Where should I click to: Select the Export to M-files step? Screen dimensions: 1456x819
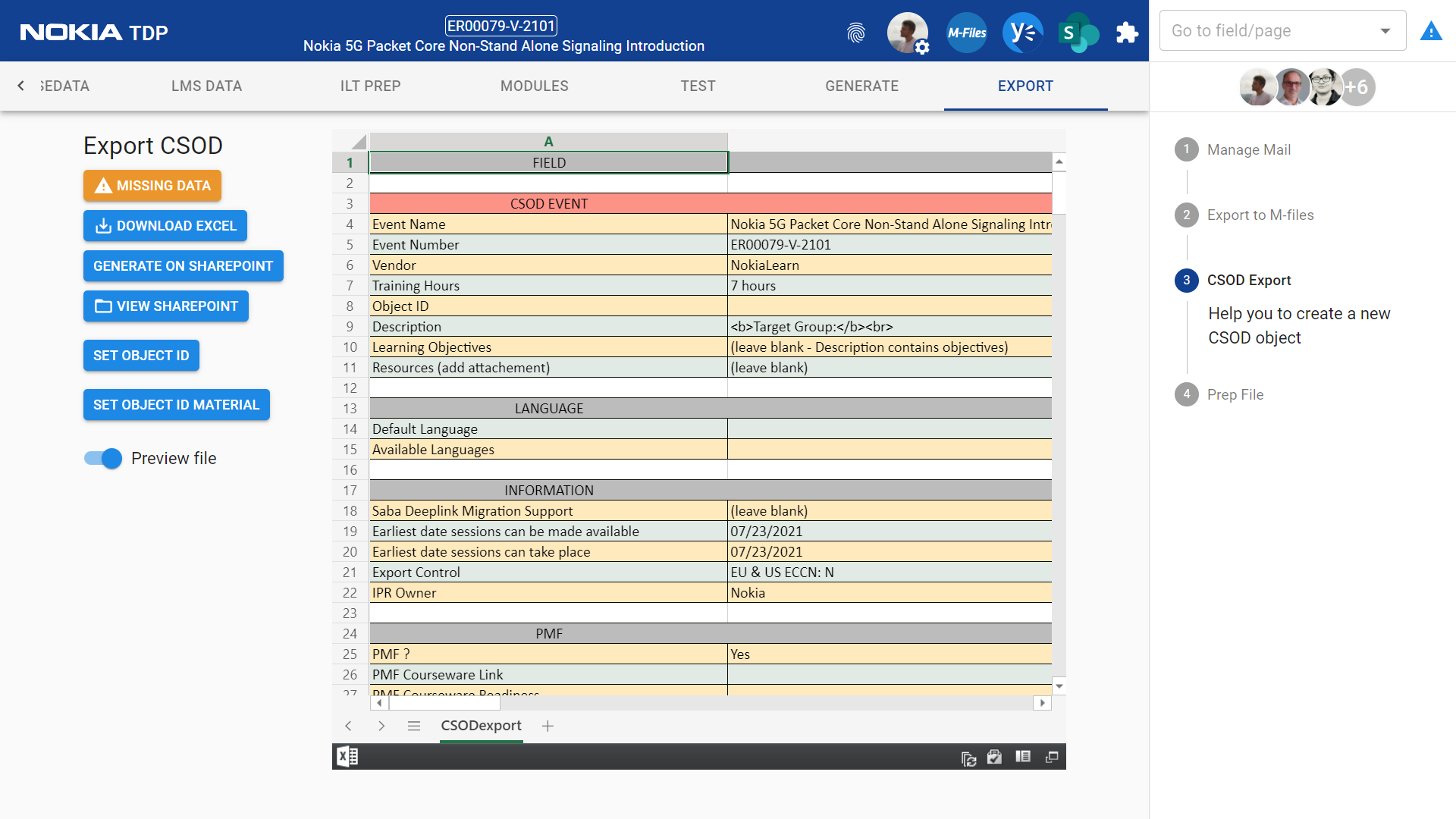pyautogui.click(x=1260, y=215)
